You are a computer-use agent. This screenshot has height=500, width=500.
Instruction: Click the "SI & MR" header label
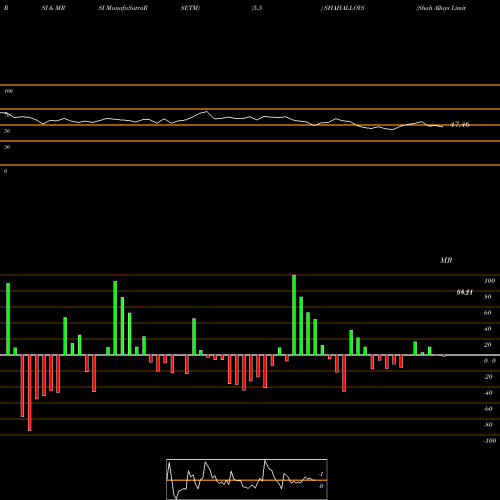point(53,8)
